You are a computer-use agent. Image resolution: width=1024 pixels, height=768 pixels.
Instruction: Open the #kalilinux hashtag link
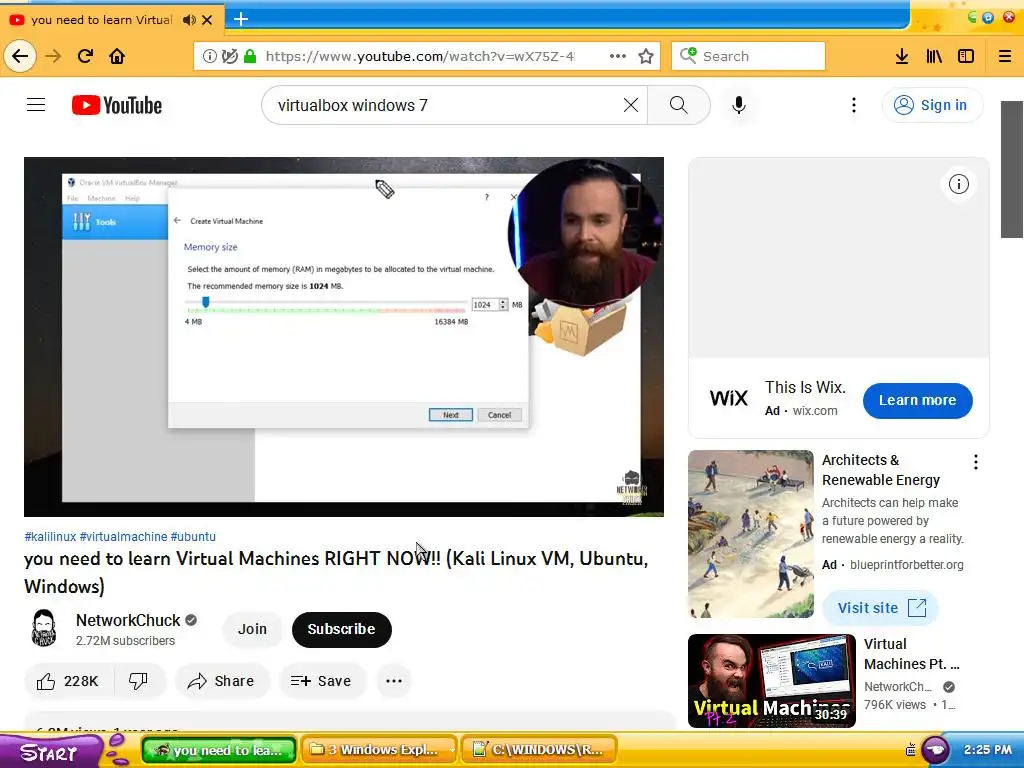pos(50,536)
